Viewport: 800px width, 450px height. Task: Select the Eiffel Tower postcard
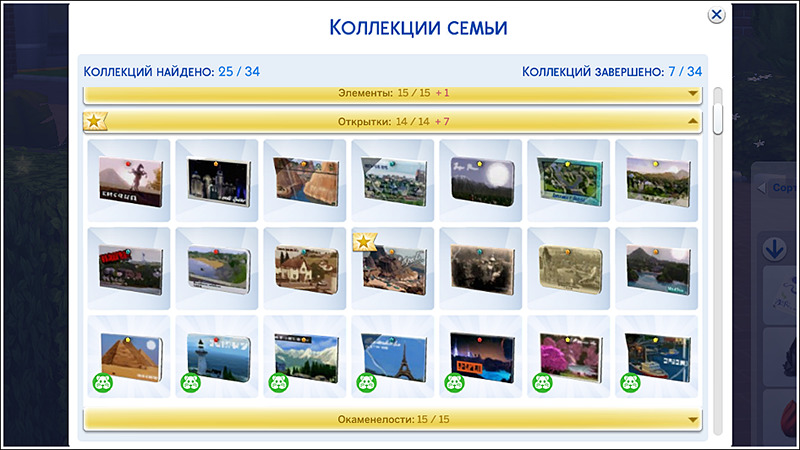click(393, 356)
